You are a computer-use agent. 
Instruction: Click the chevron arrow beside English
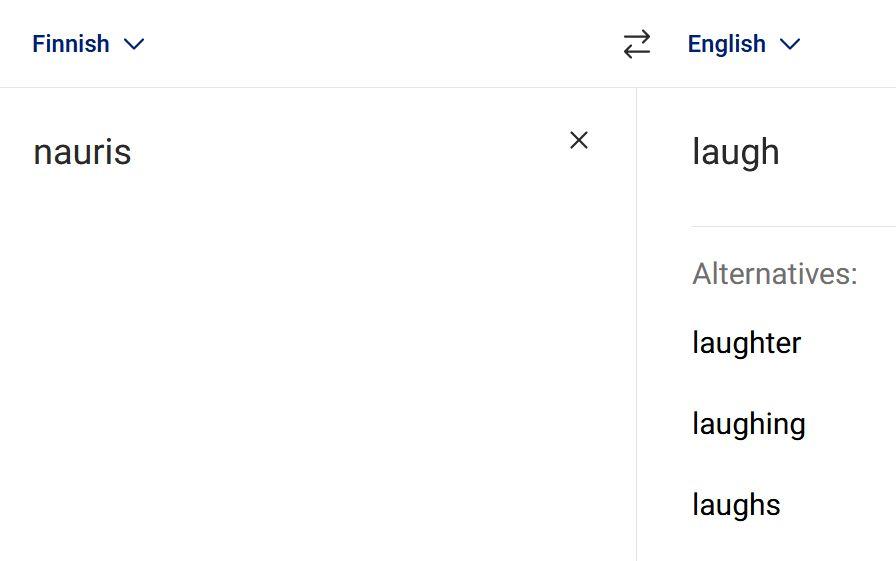[x=790, y=44]
